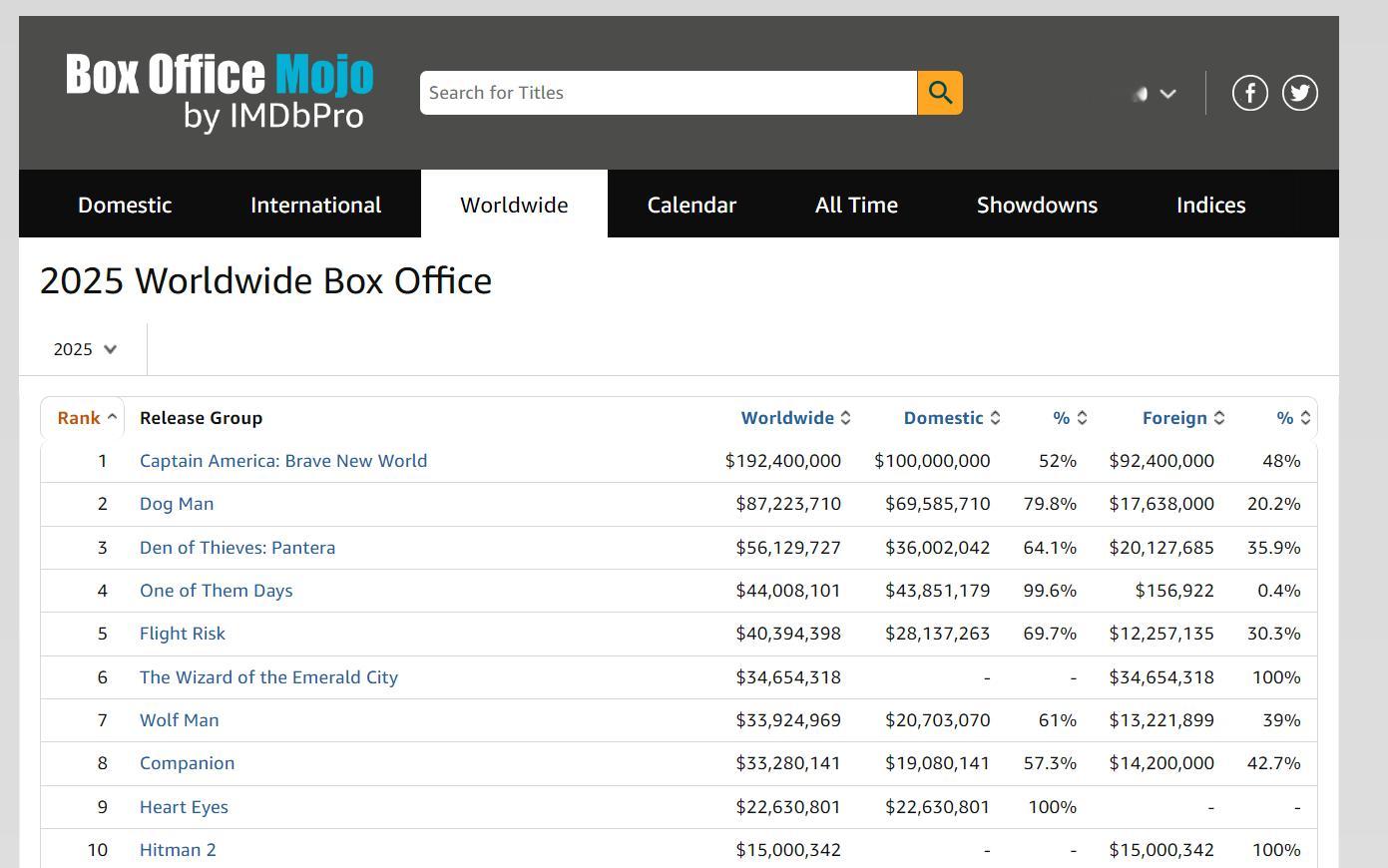
Task: Click foreign gross $92,400,000
Action: coord(1161,461)
